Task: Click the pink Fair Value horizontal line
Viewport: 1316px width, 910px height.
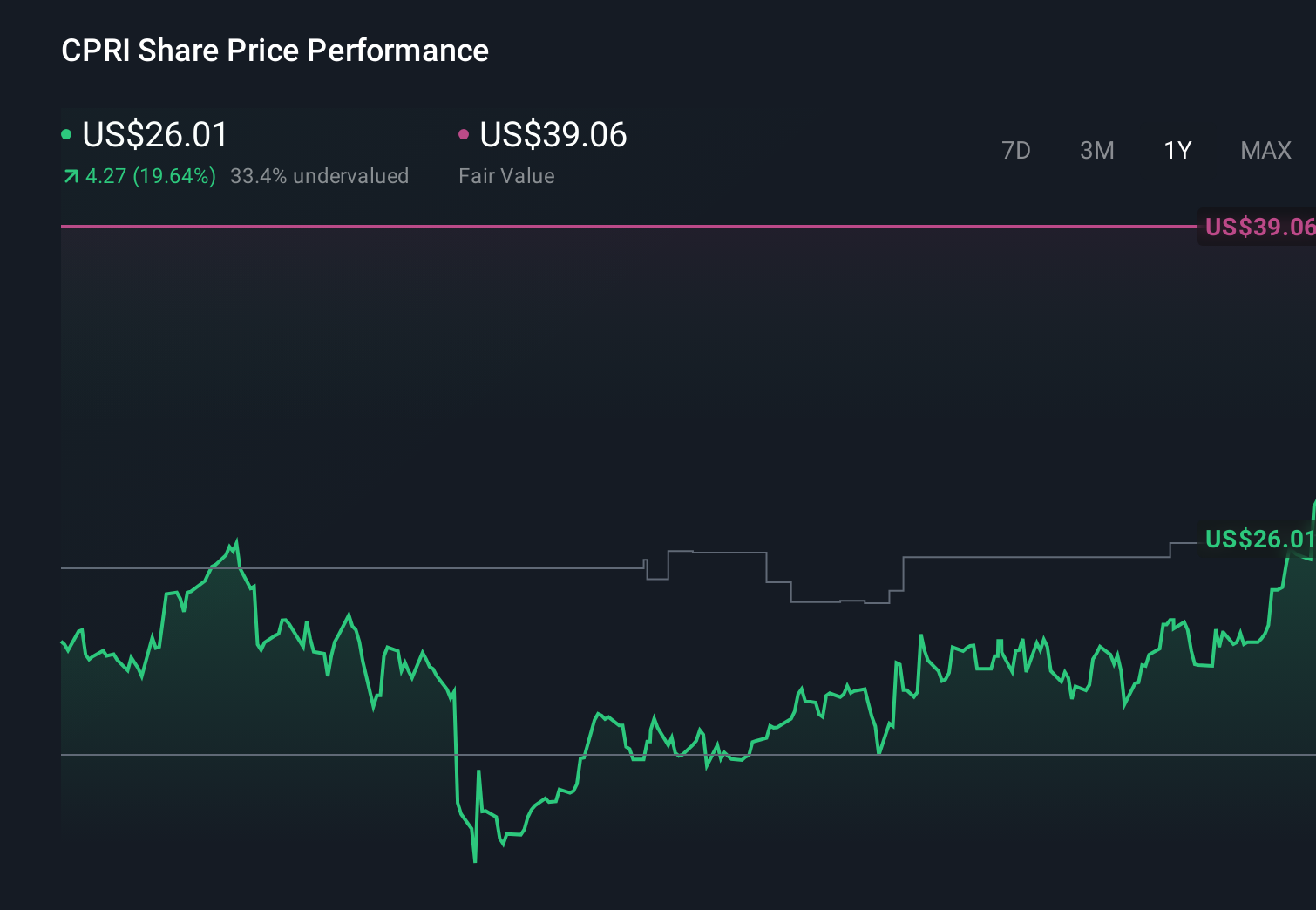Action: pos(610,227)
